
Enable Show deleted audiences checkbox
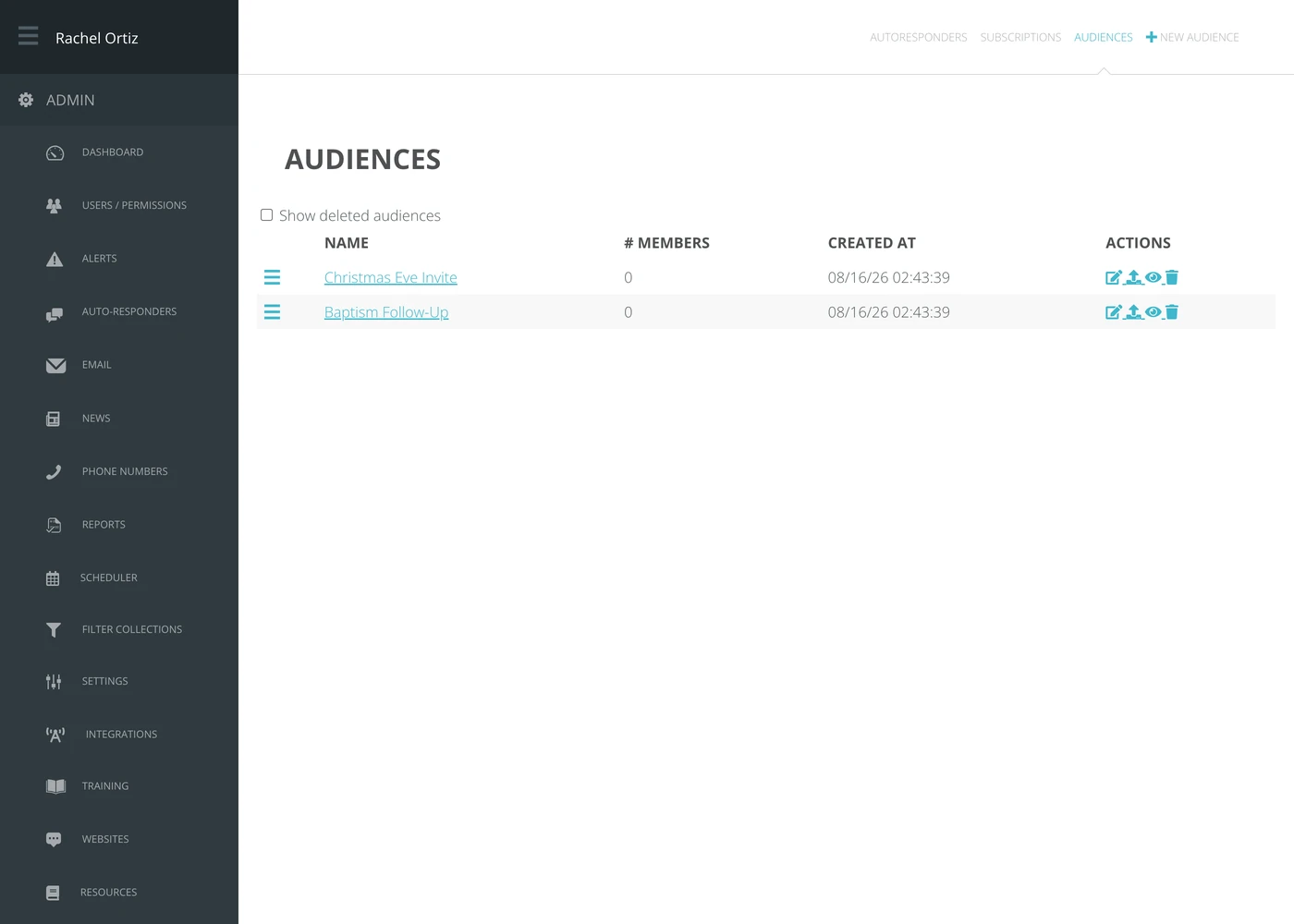(266, 215)
